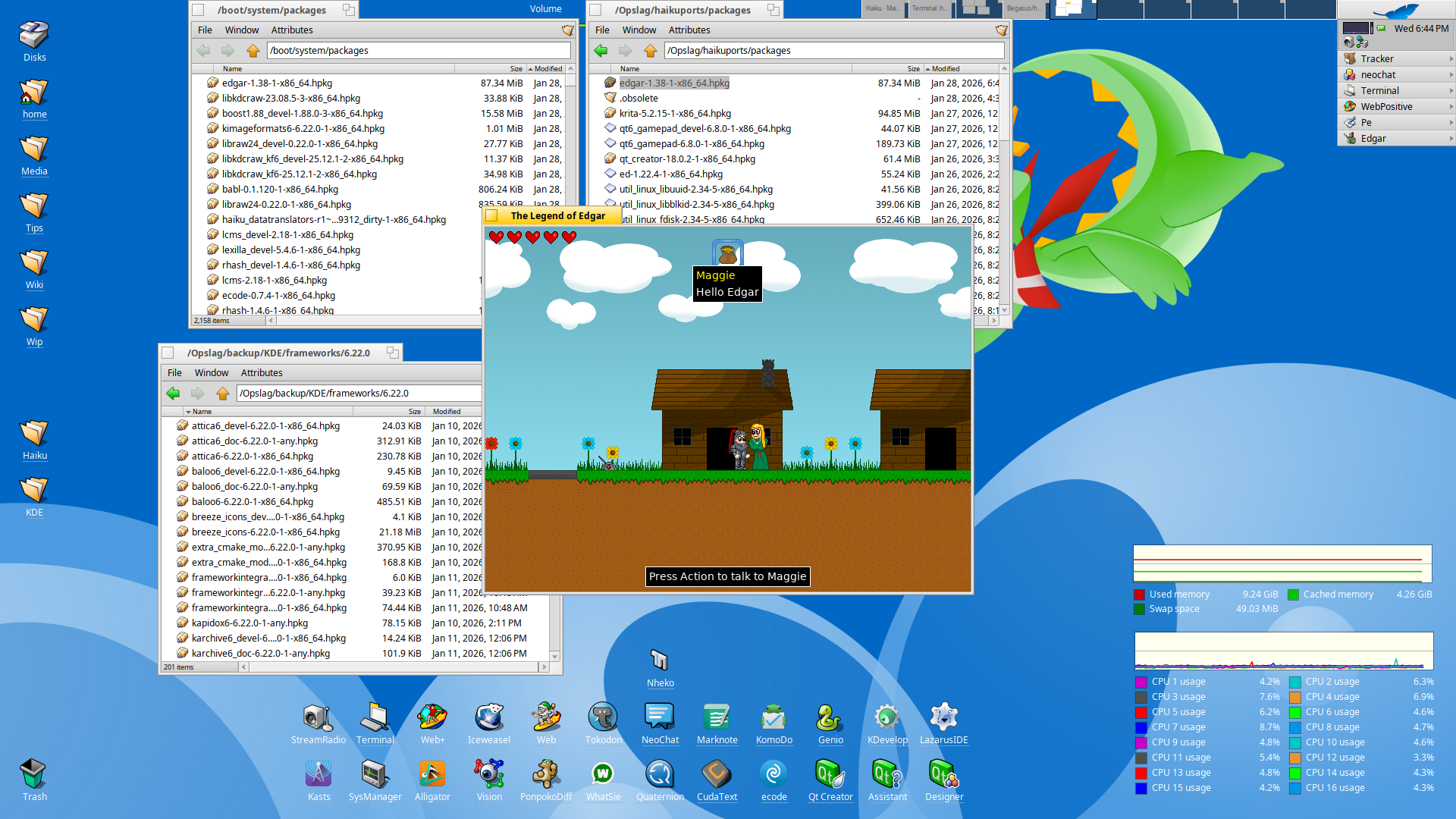Open the KDevelop desktop icon
This screenshot has width=1456, height=819.
(886, 718)
